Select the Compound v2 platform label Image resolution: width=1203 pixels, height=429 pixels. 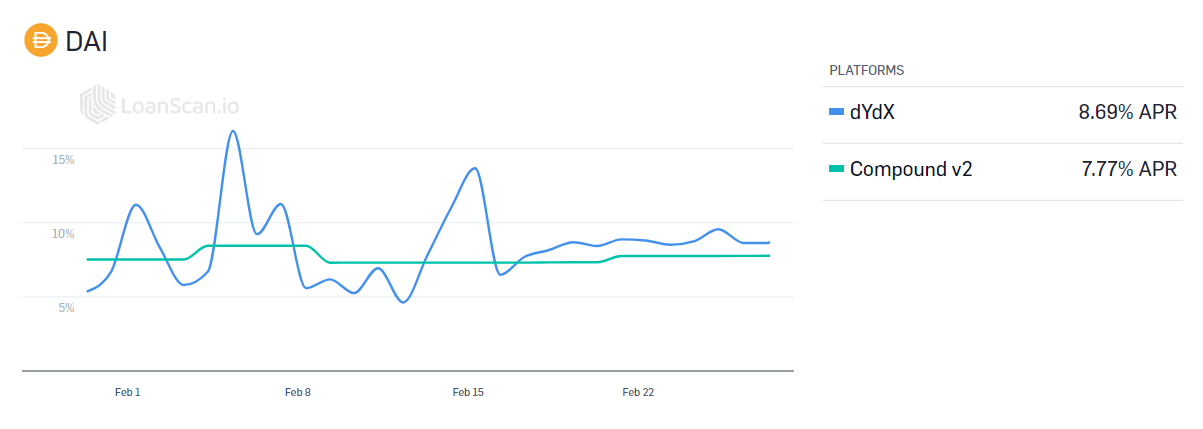tap(910, 169)
